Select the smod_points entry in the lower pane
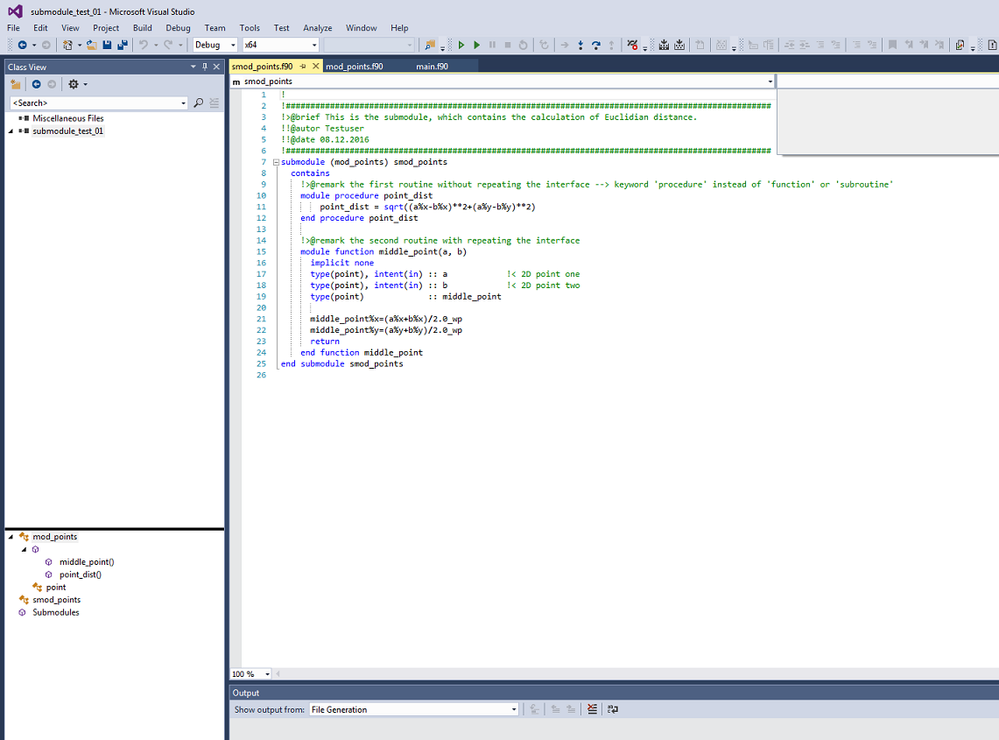999x740 pixels. [57, 600]
